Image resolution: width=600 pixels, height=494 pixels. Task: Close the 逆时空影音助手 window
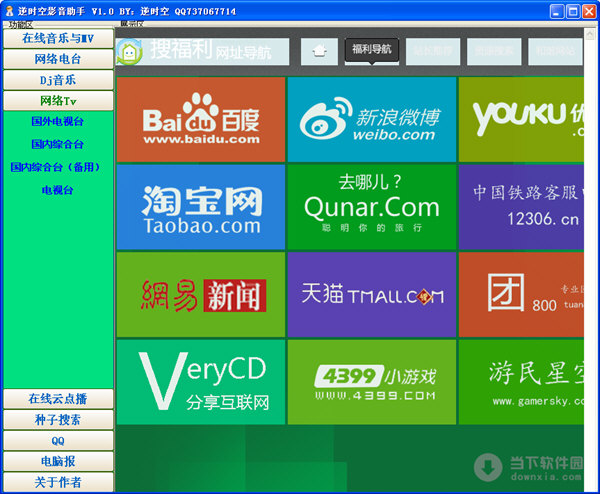coord(589,11)
